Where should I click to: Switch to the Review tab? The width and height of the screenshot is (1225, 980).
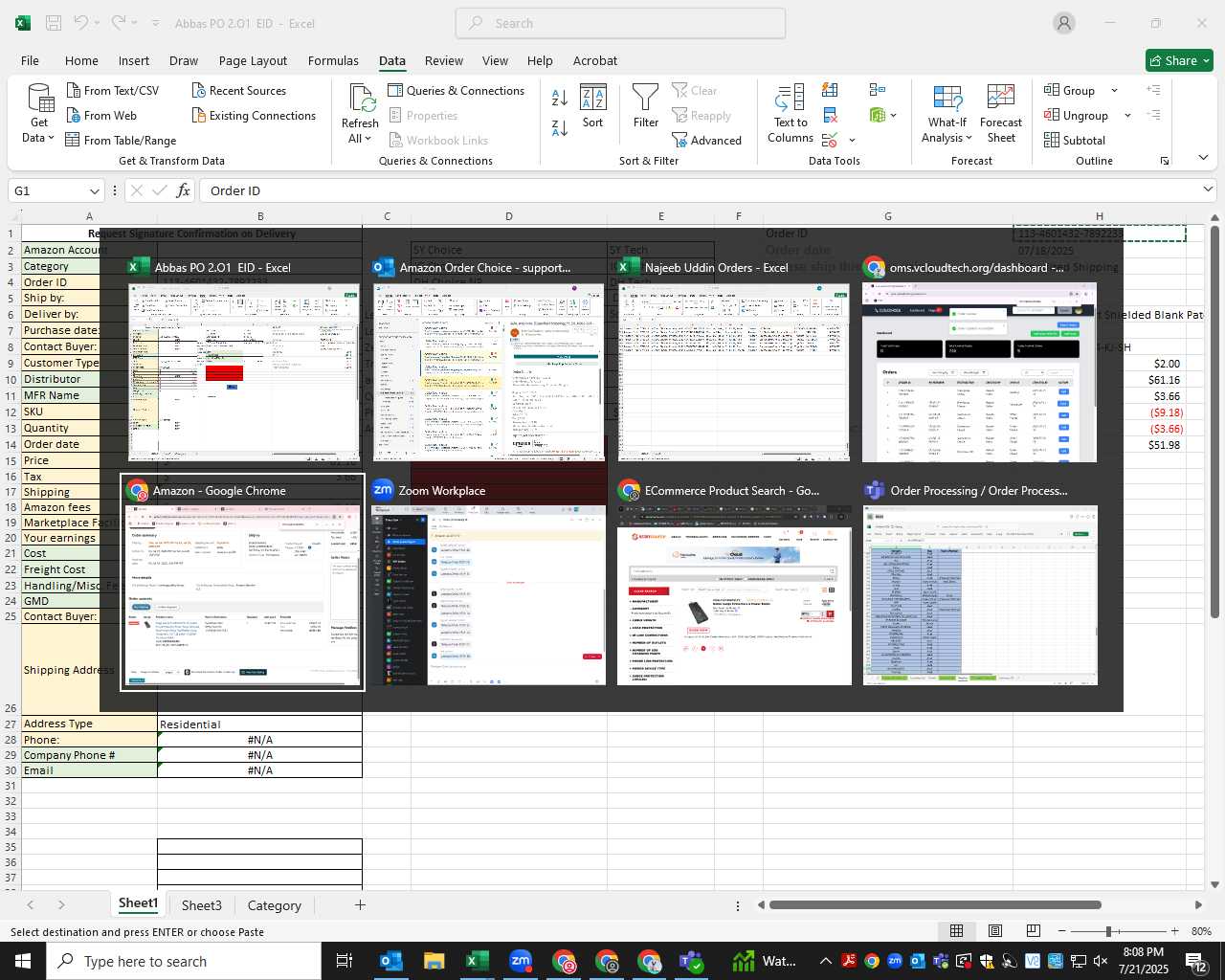click(x=444, y=60)
